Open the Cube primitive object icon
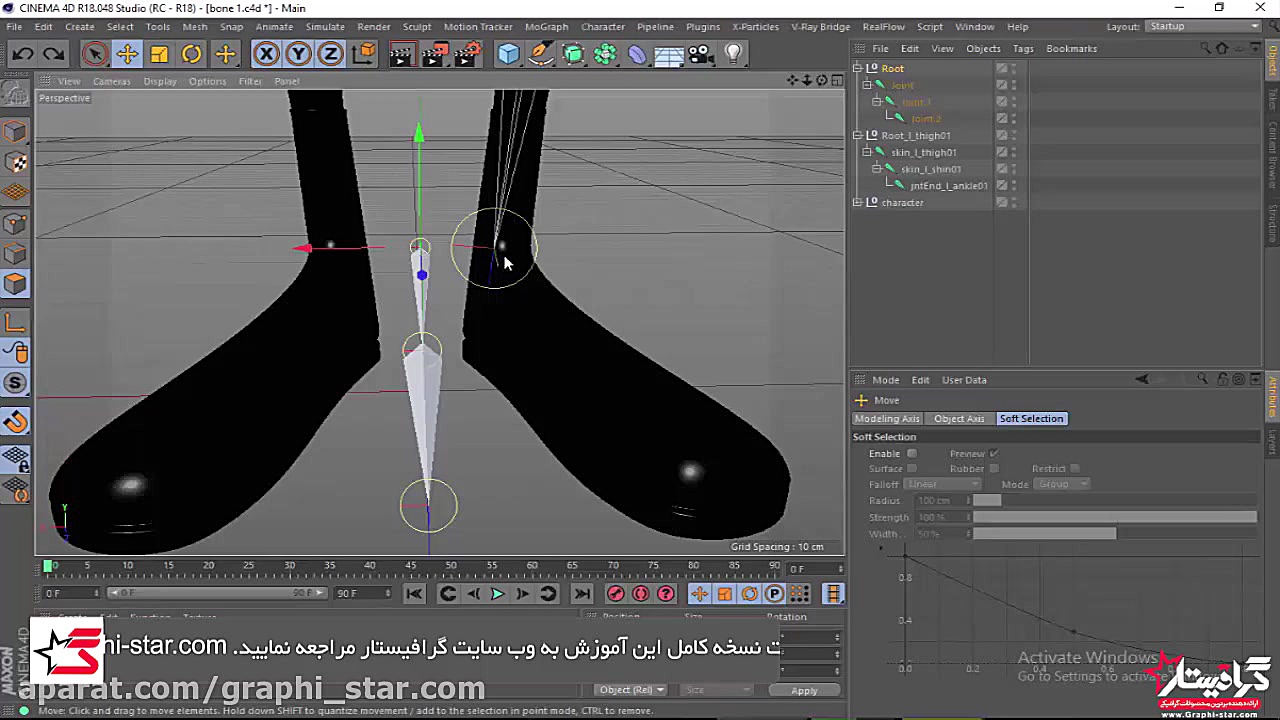 point(508,54)
